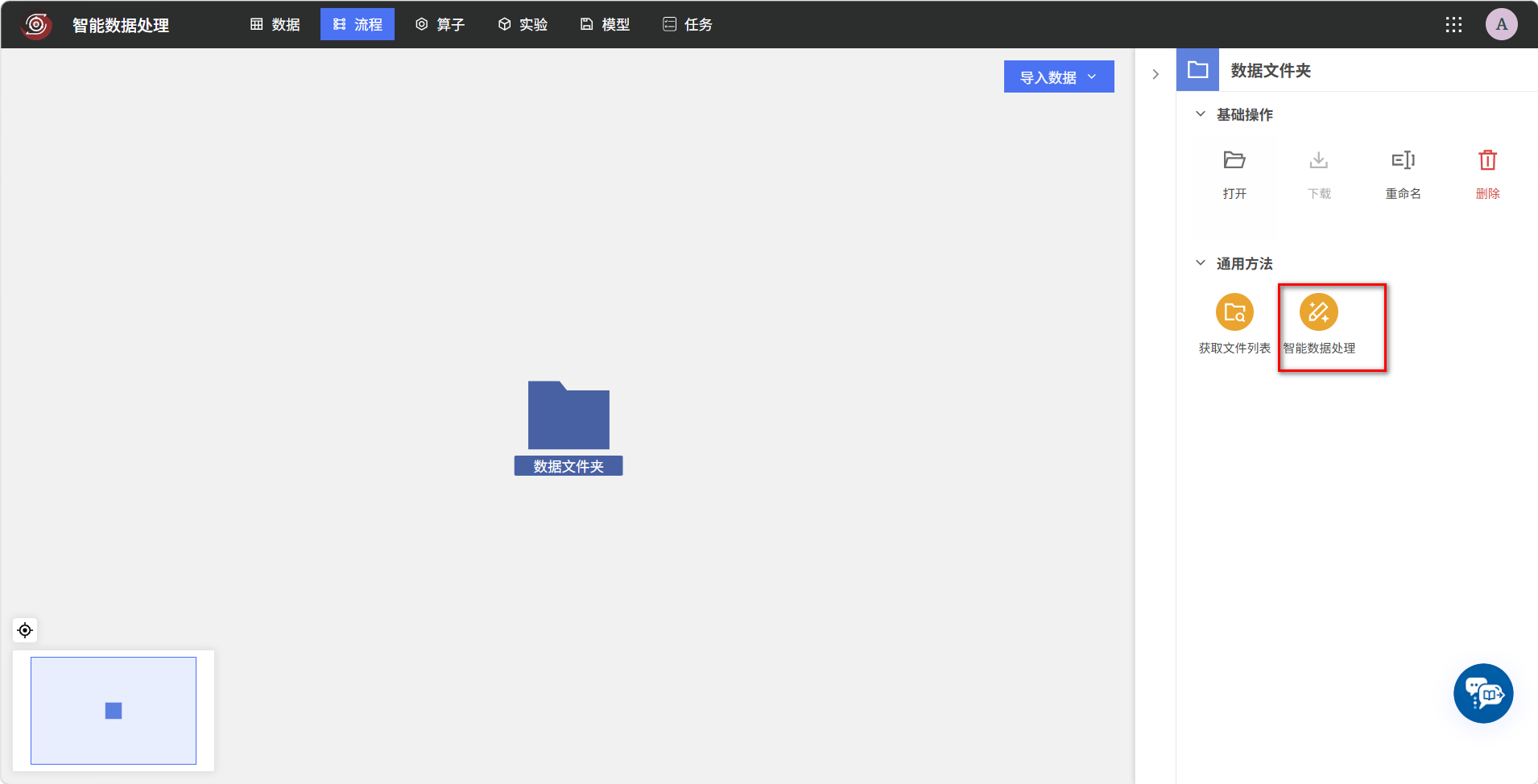Switch to the 流程 tab
The height and width of the screenshot is (784, 1538).
coord(358,24)
